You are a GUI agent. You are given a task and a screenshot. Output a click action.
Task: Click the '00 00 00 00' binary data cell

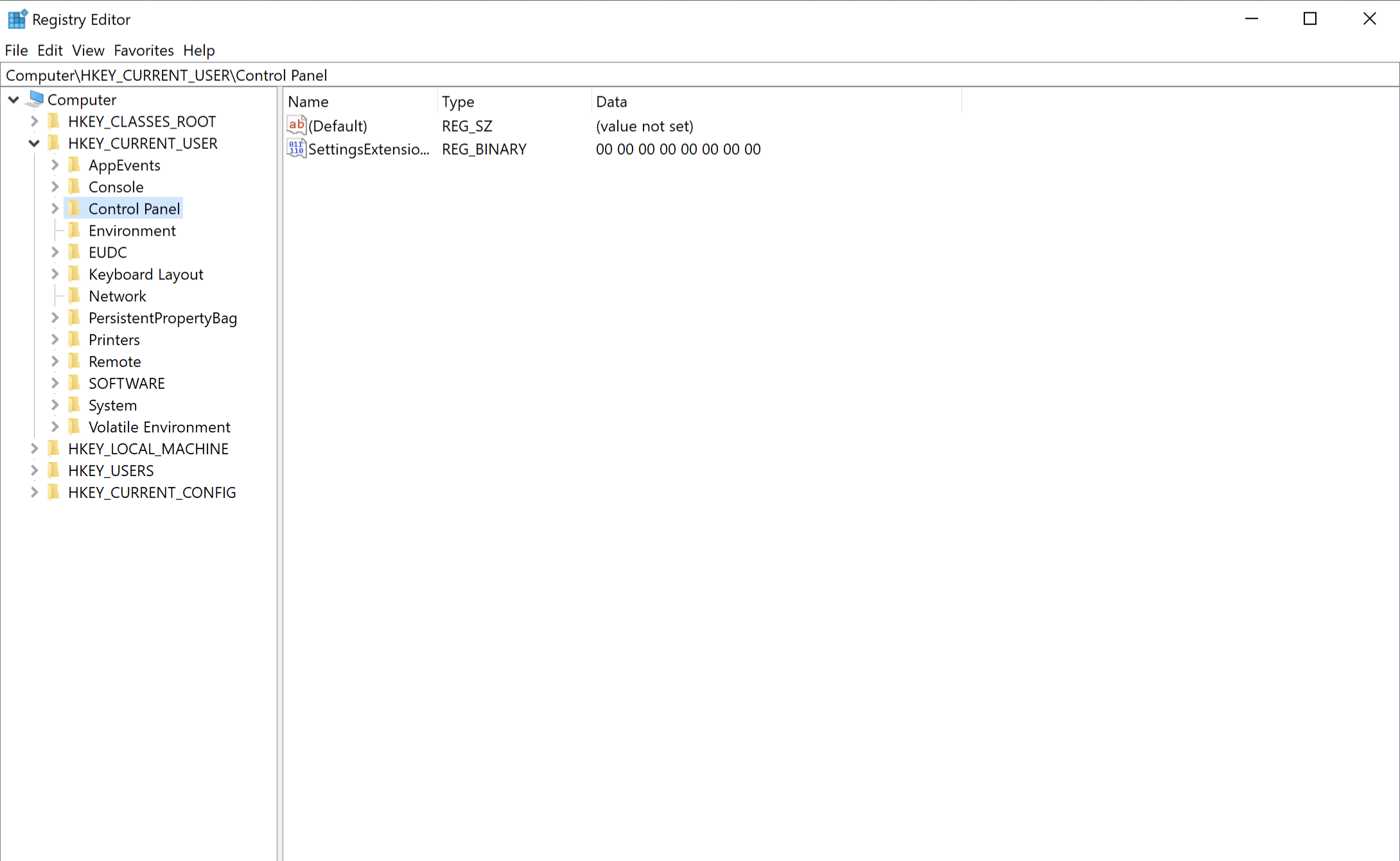(x=678, y=149)
